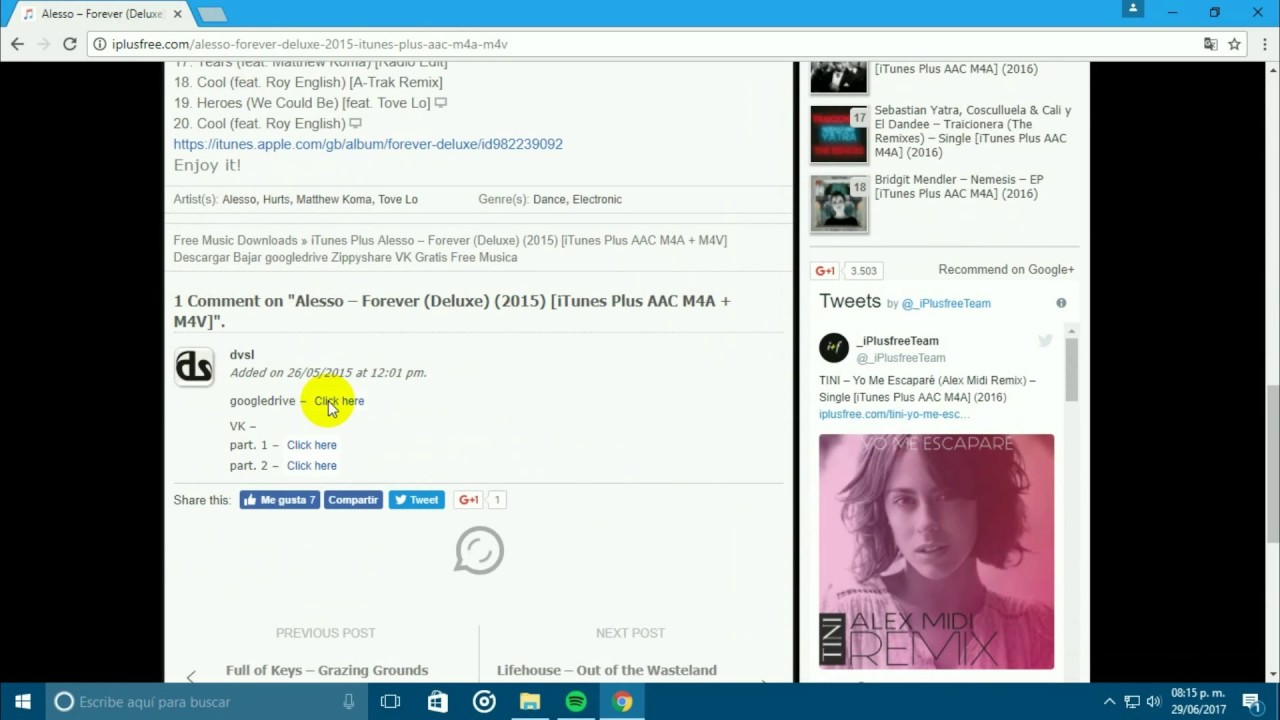1280x720 pixels.
Task: Click the Twitter bird icon in tweet
Action: [1045, 341]
